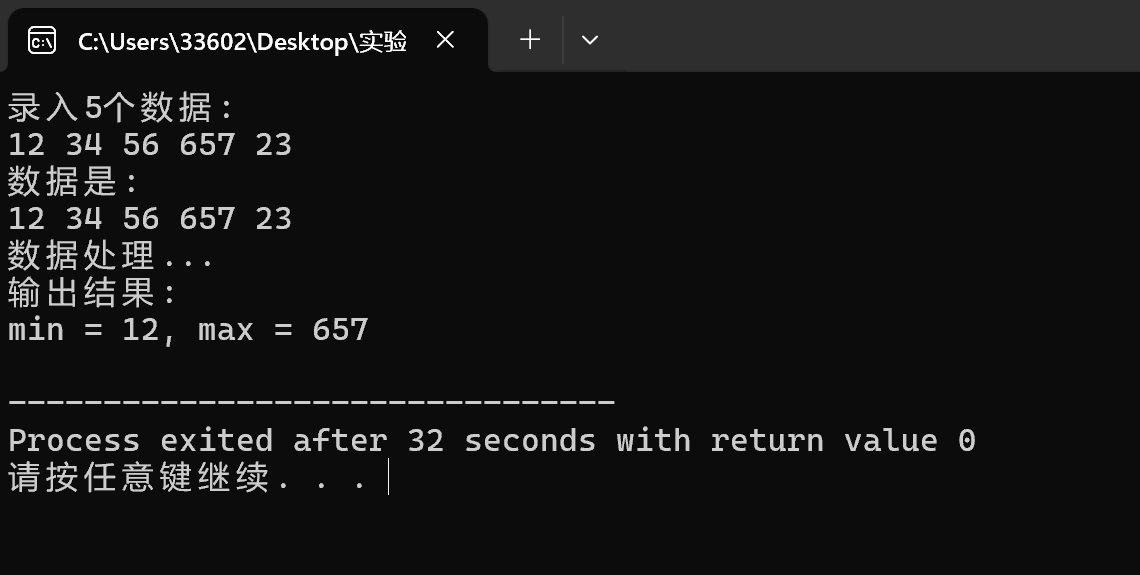Click "32 seconds" in the exit message
The width and height of the screenshot is (1140, 575).
coord(502,441)
